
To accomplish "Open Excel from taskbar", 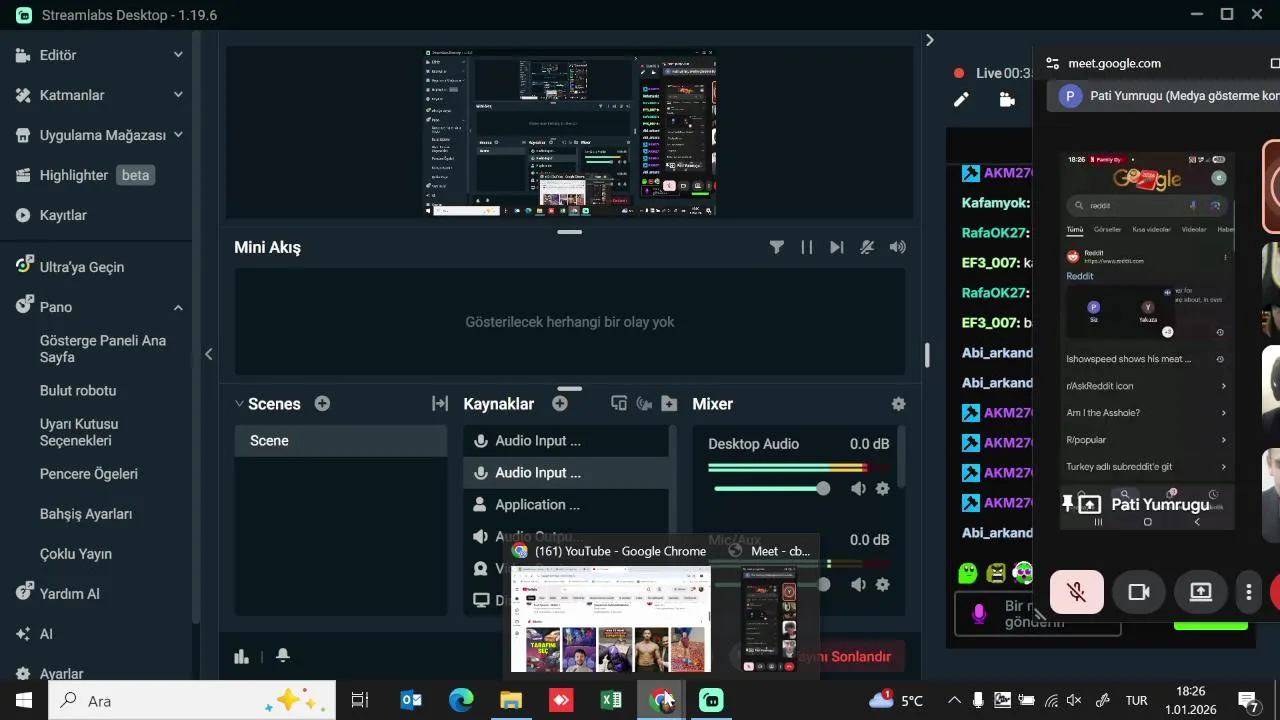I will [611, 700].
